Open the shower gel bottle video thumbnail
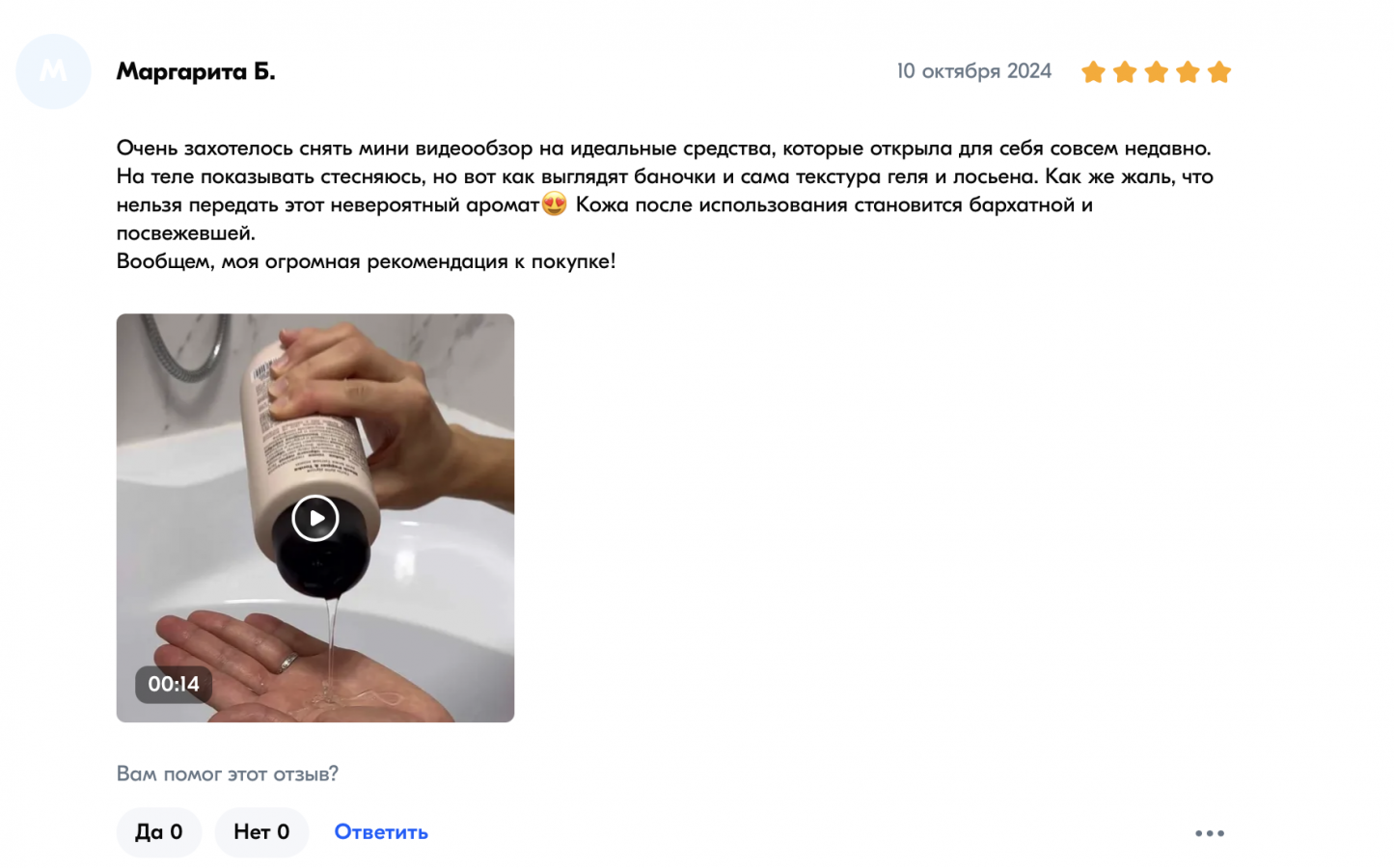This screenshot has width=1394, height=868. (x=315, y=518)
